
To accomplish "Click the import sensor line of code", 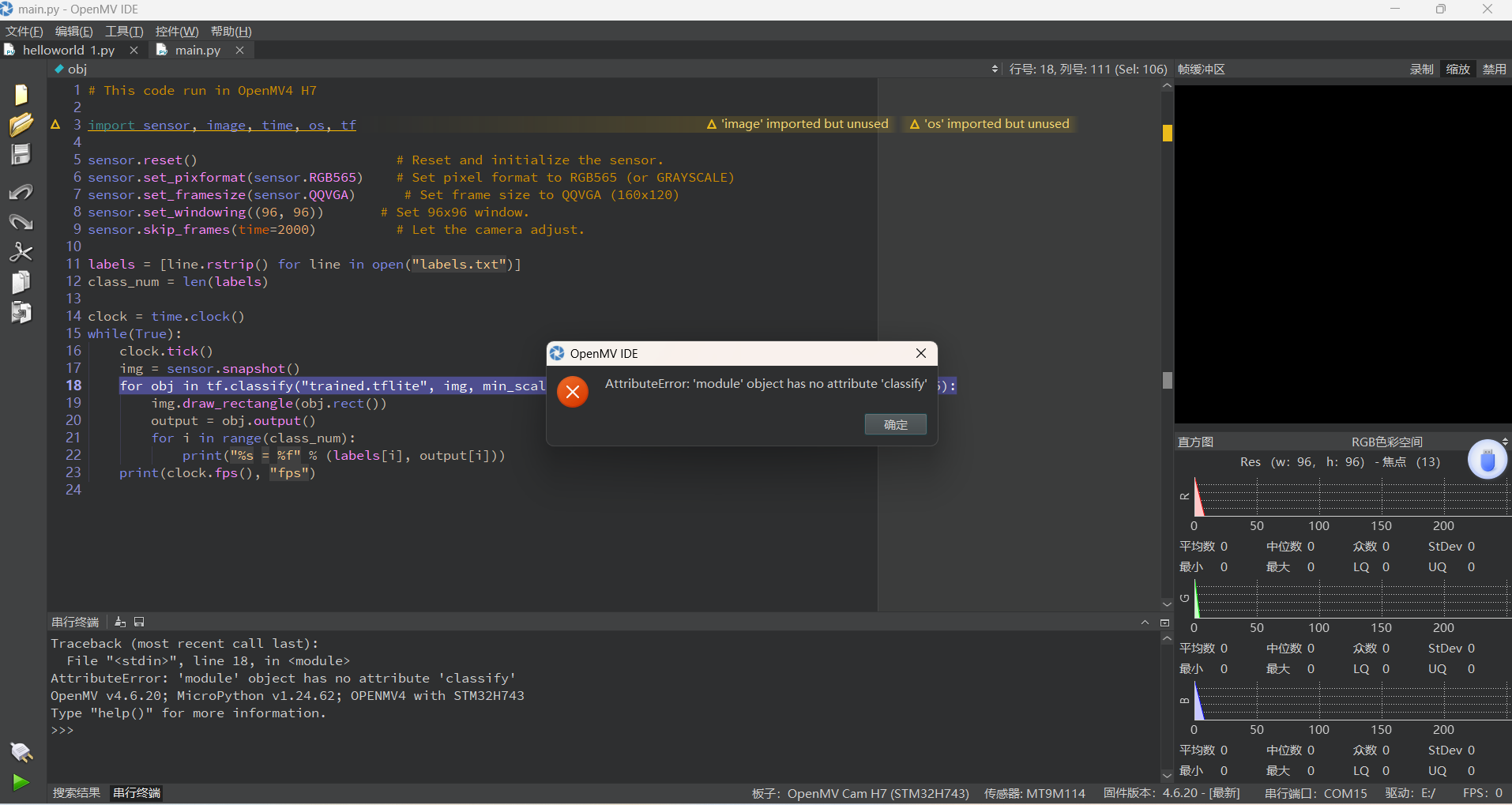I will [222, 125].
